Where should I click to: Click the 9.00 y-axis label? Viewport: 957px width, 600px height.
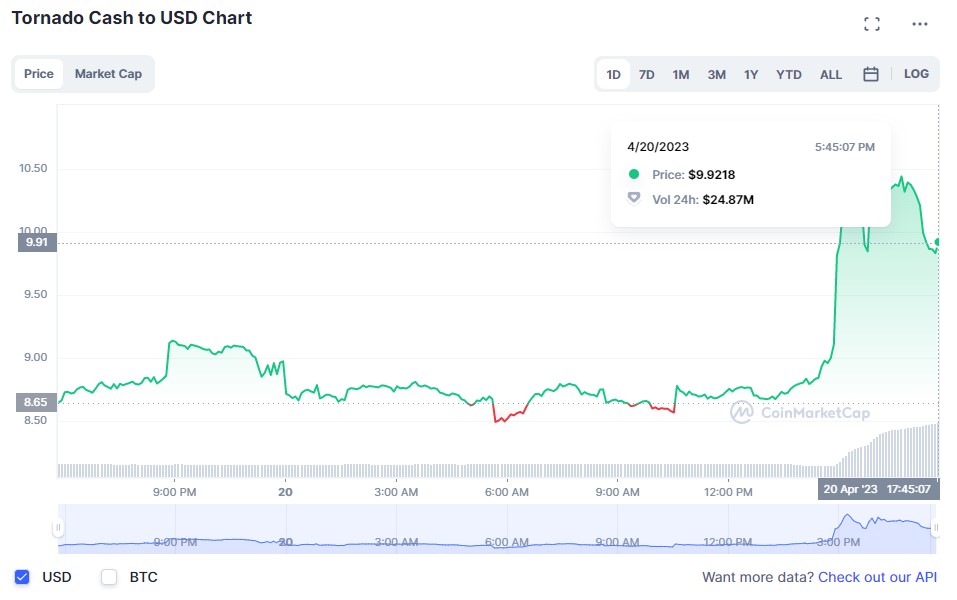coord(35,358)
